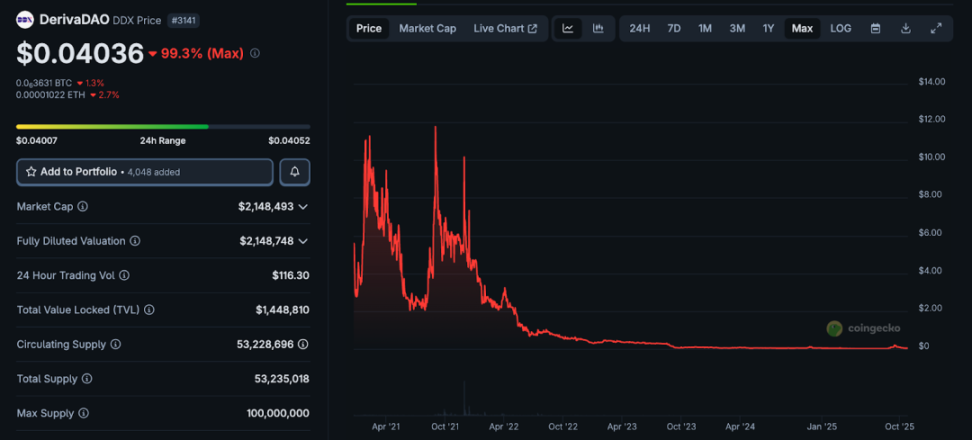Click info icon next to Market Cap
The image size is (972, 440).
click(x=82, y=207)
